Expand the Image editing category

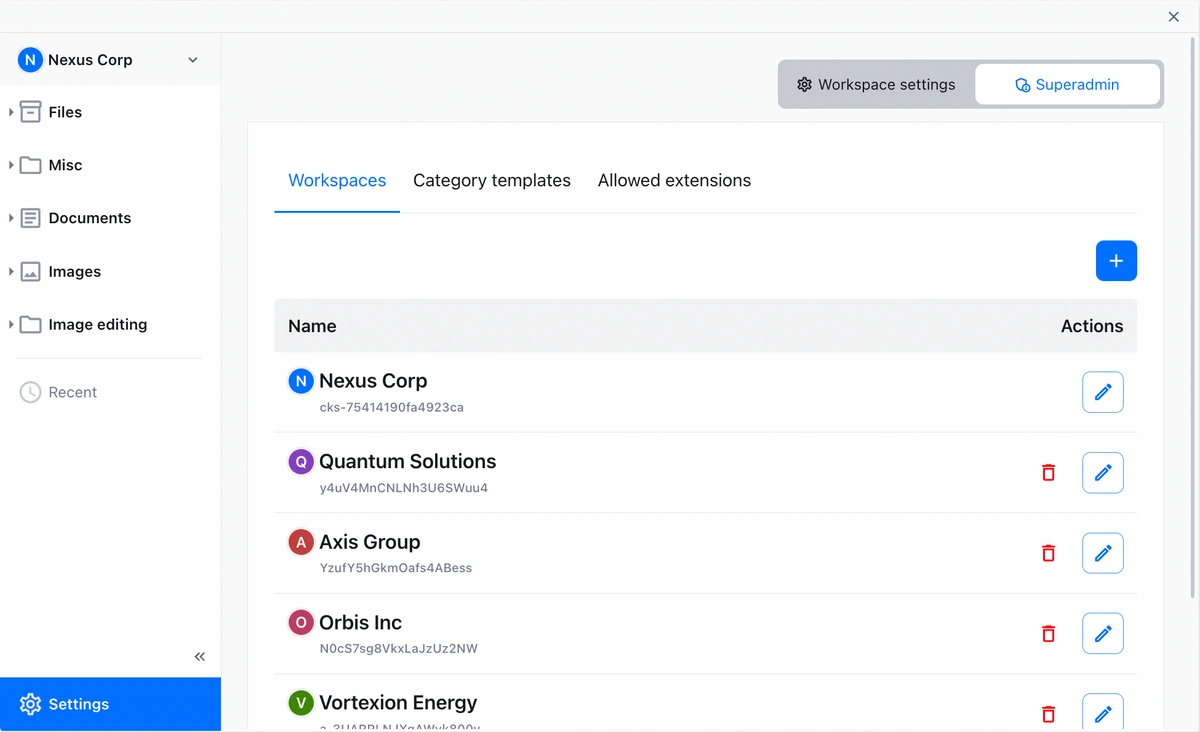(11, 325)
